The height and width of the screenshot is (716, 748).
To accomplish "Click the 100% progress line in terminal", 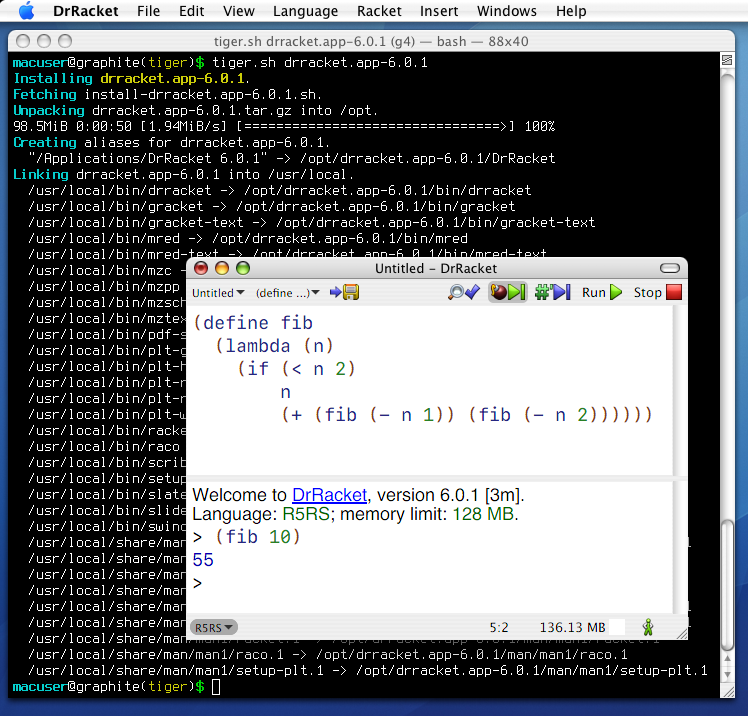I will point(284,126).
